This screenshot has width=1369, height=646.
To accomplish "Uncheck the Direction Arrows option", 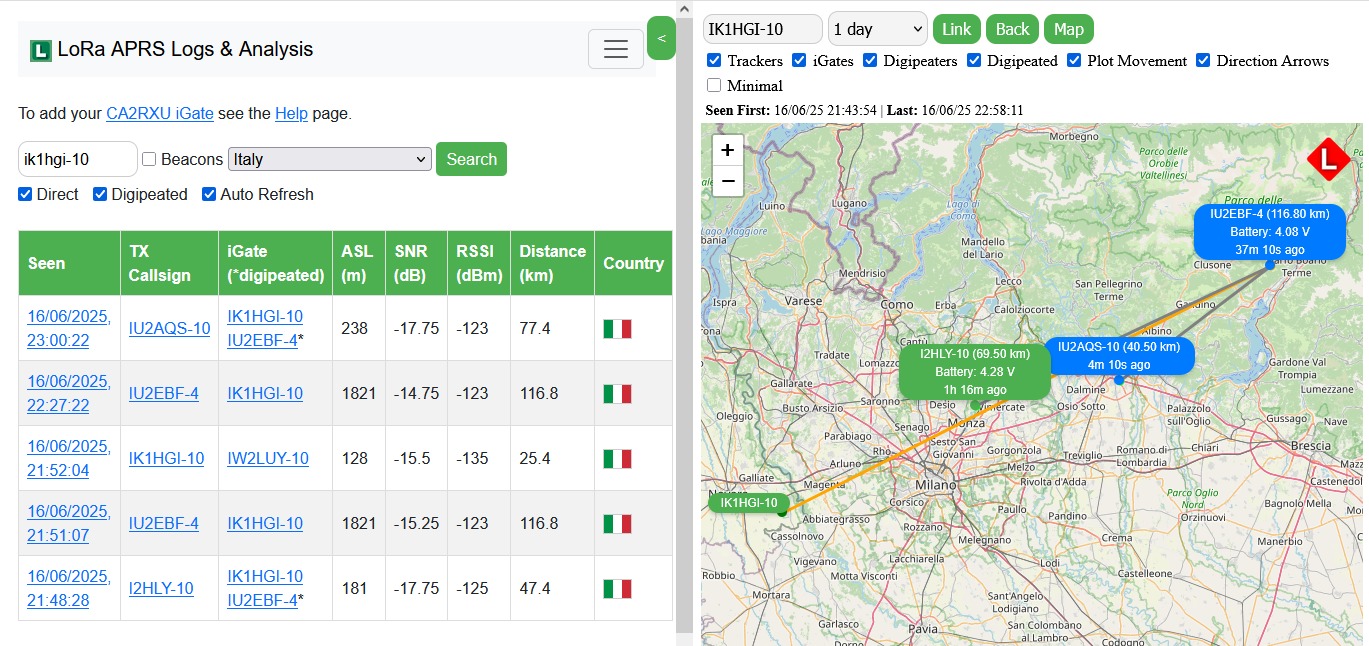I will coord(1203,61).
